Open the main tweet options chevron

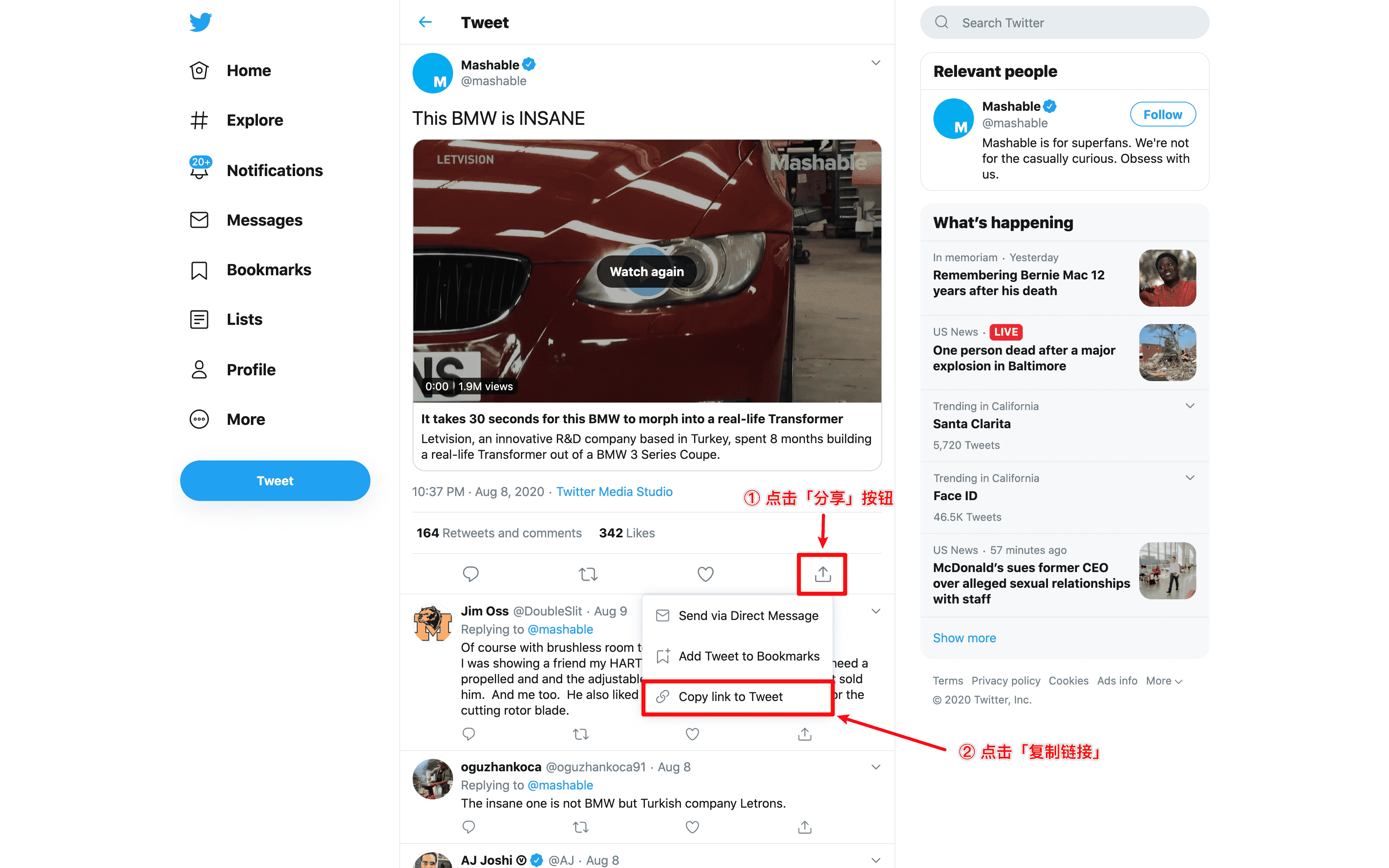[x=875, y=62]
